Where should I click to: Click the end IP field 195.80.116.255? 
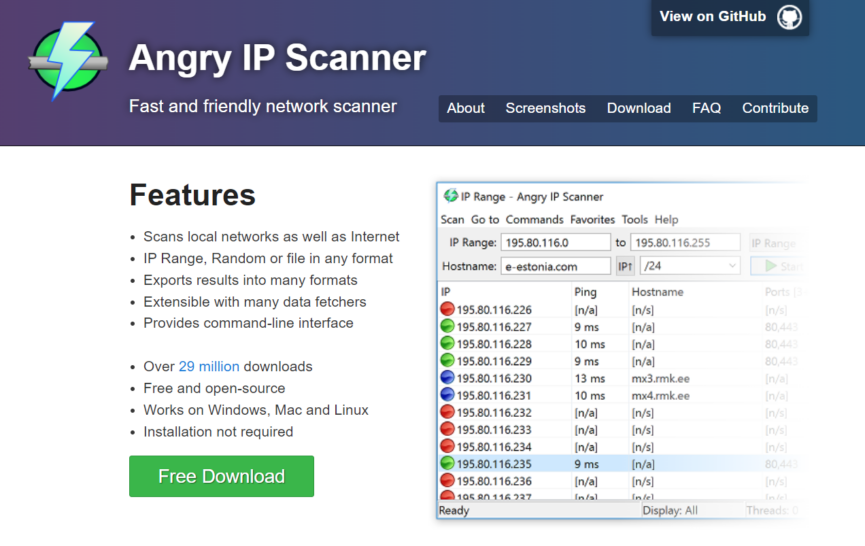(685, 243)
